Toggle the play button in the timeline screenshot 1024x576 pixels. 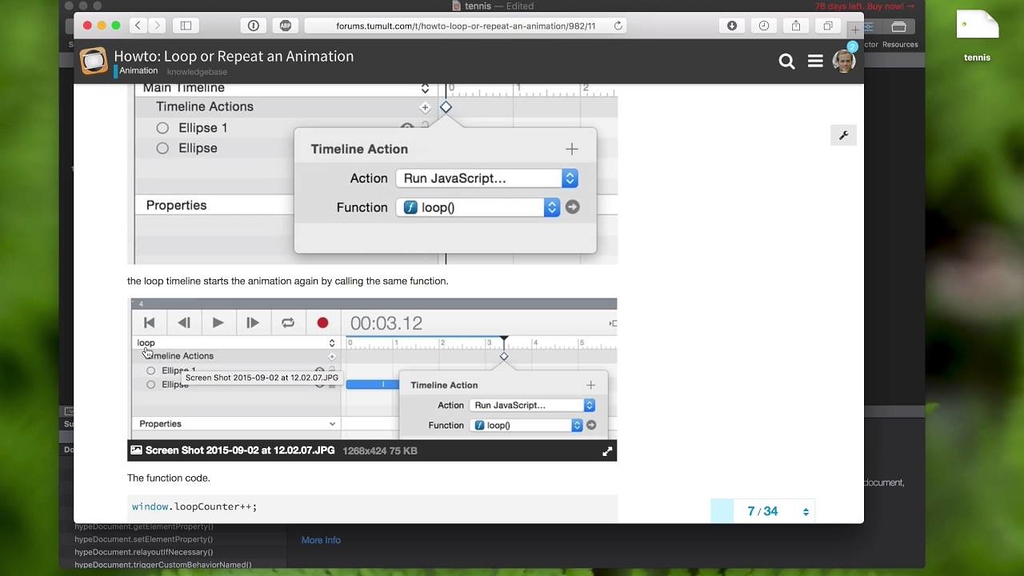(x=218, y=323)
